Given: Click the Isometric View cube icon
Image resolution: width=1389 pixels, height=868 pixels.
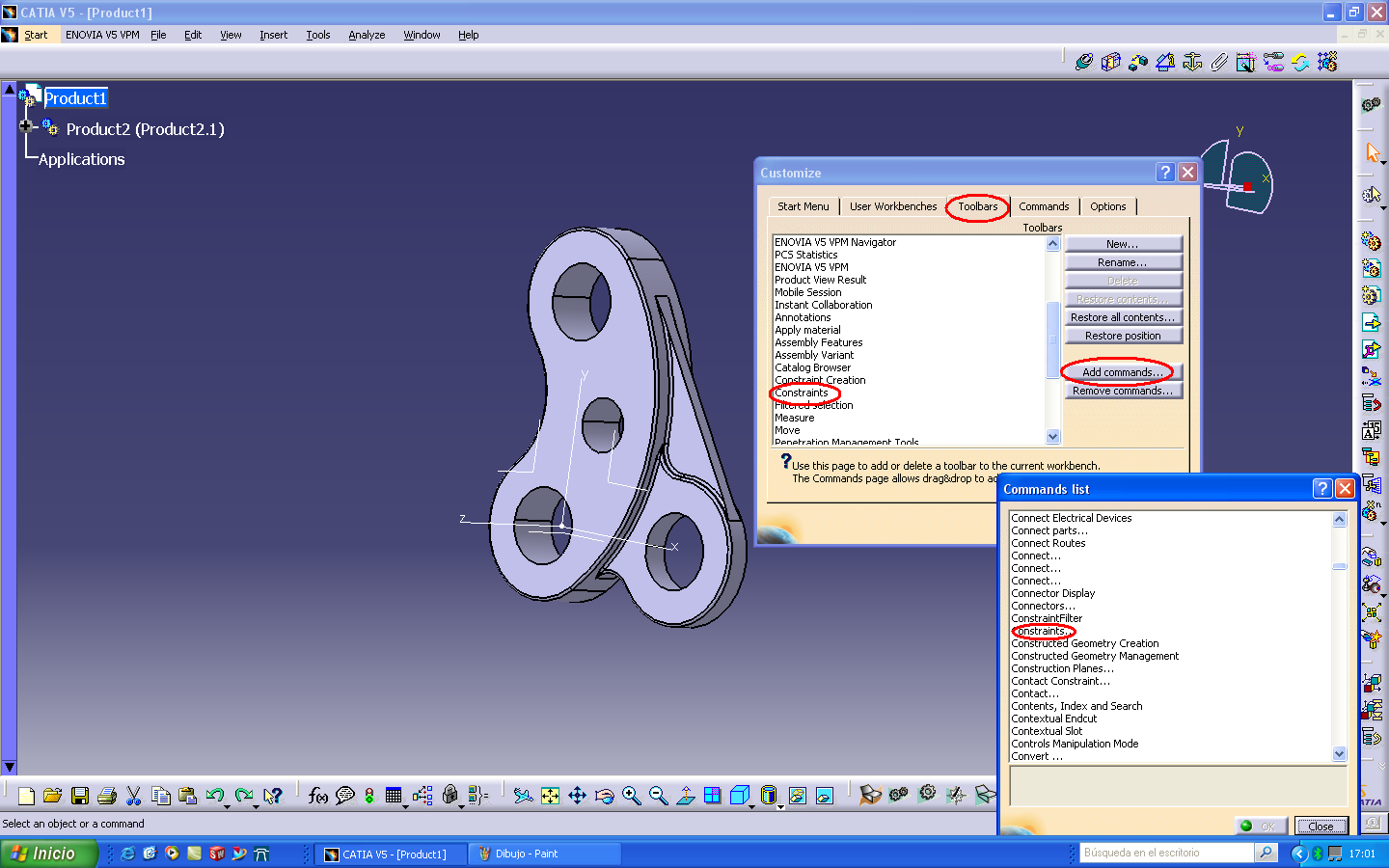Looking at the screenshot, I should tap(740, 795).
